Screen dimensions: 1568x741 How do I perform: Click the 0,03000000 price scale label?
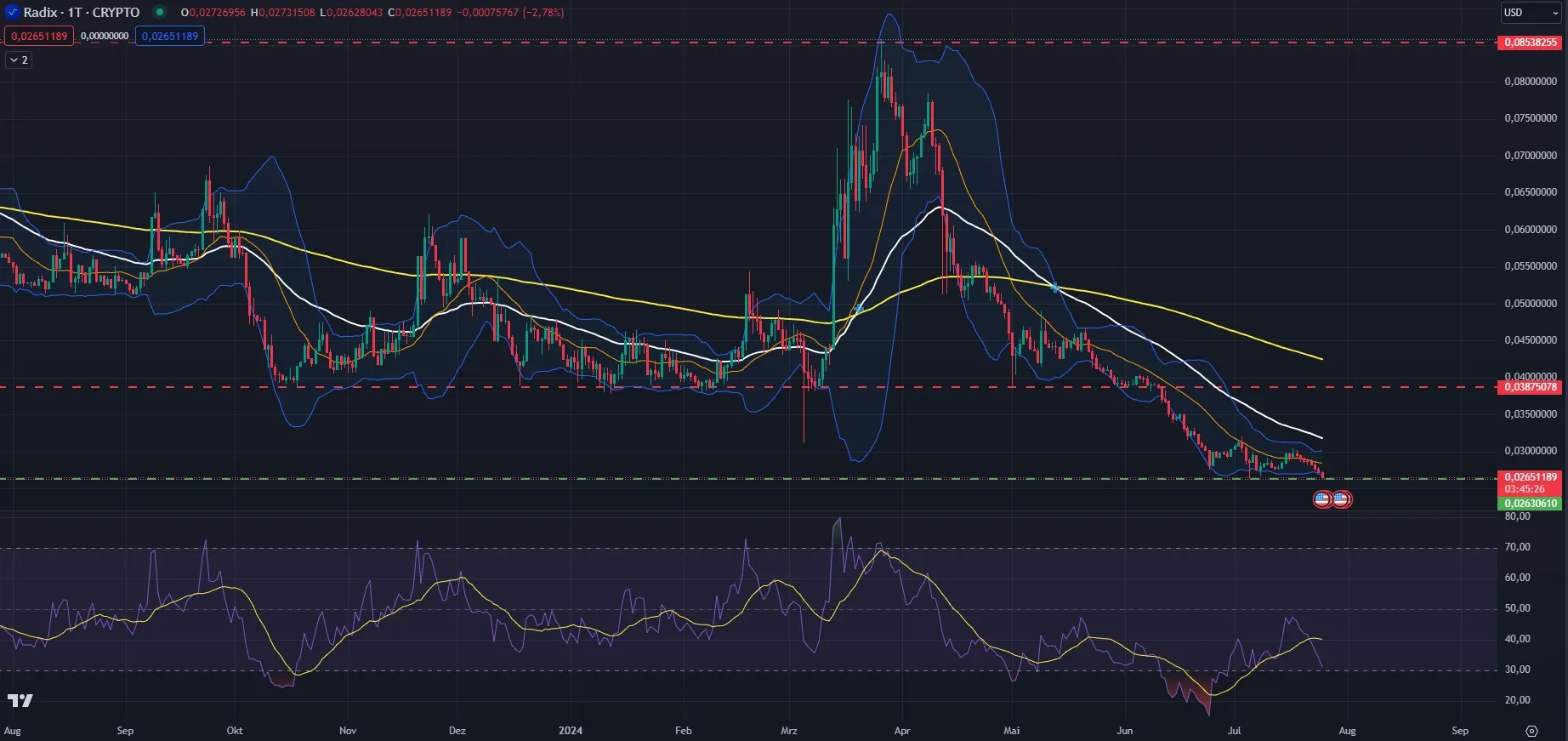[1531, 451]
